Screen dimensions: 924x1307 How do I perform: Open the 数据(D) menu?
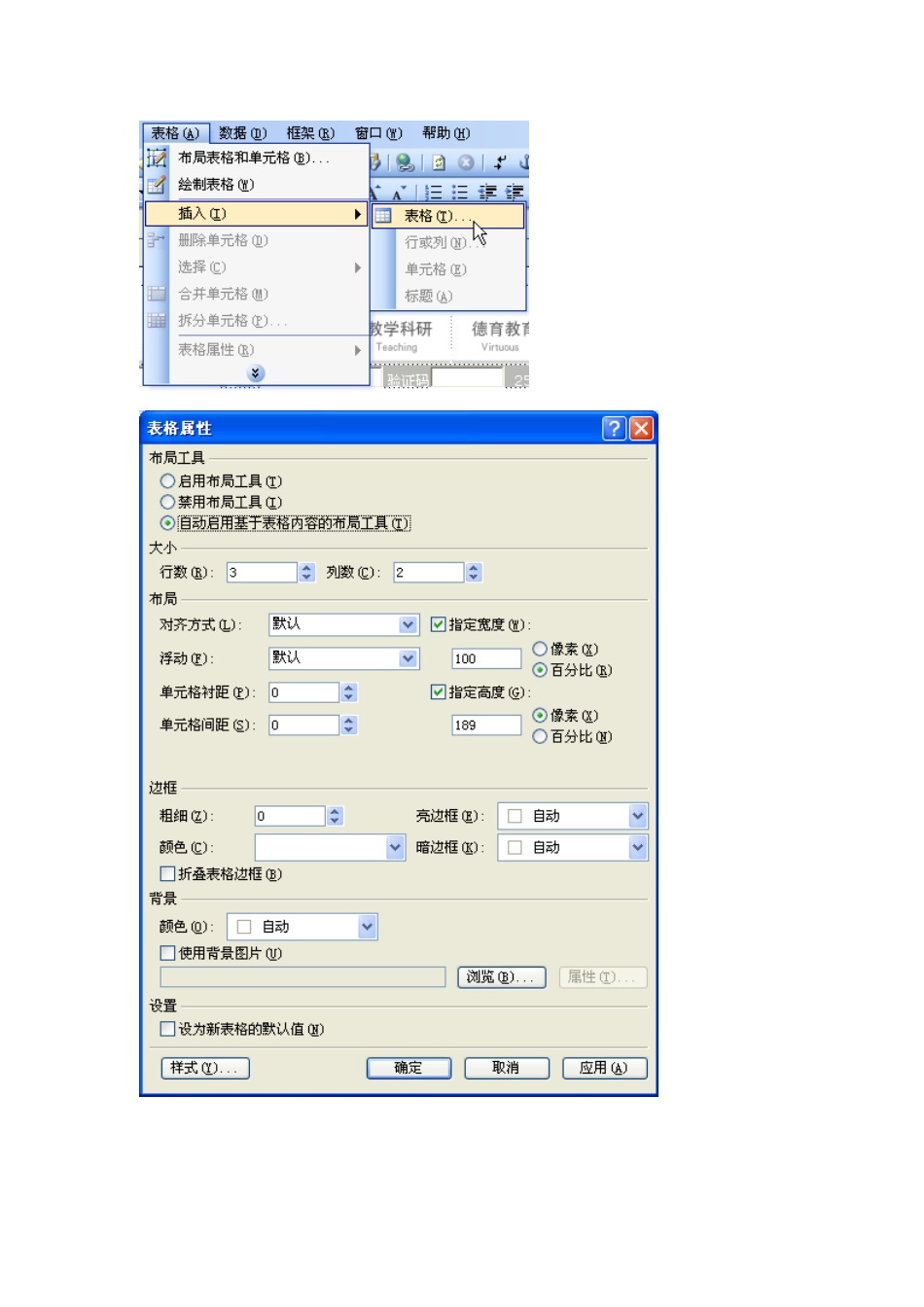coord(242,133)
